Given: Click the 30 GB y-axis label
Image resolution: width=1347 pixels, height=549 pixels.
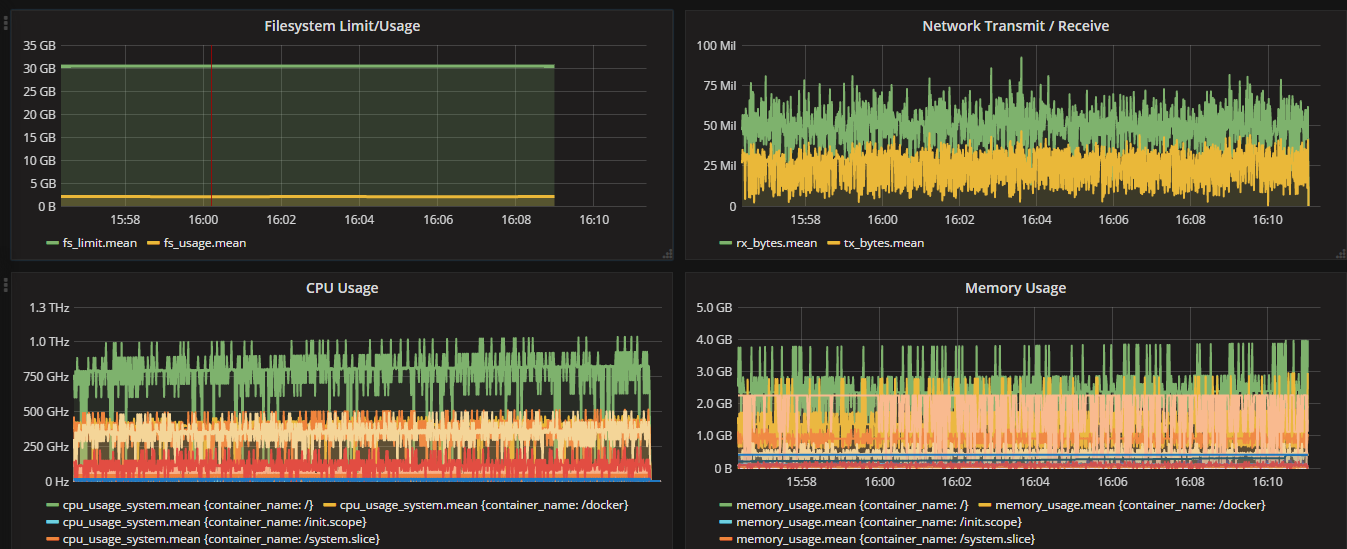Looking at the screenshot, I should point(39,69).
